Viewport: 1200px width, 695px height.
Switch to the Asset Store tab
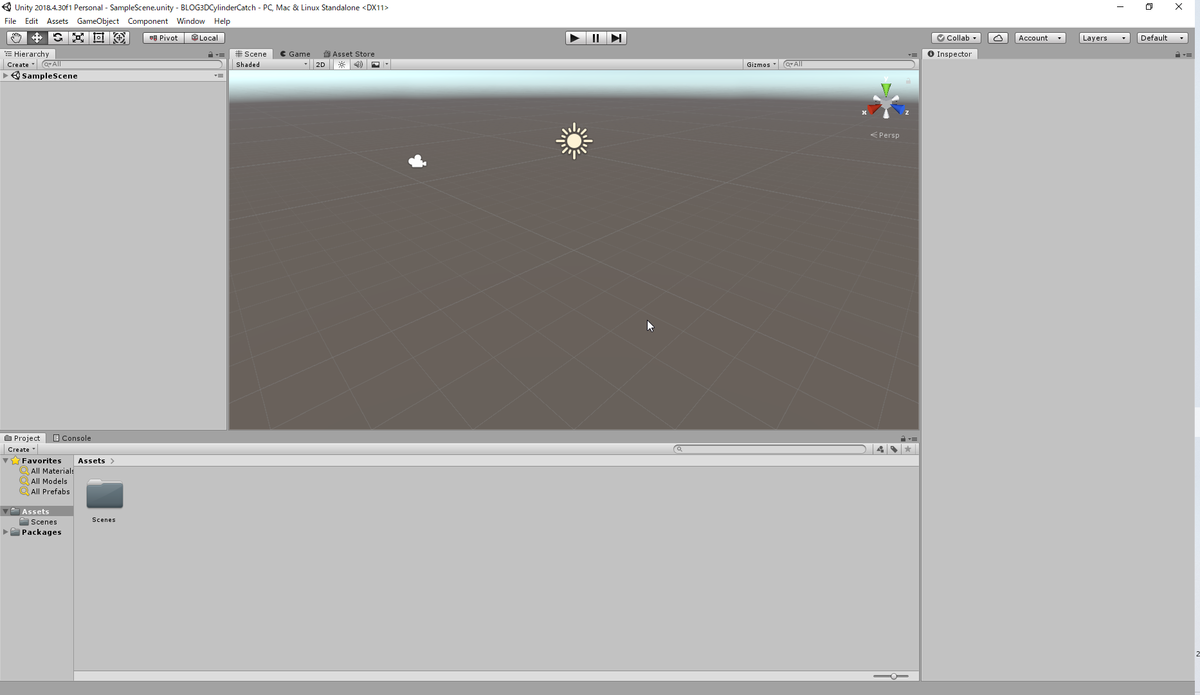point(349,54)
